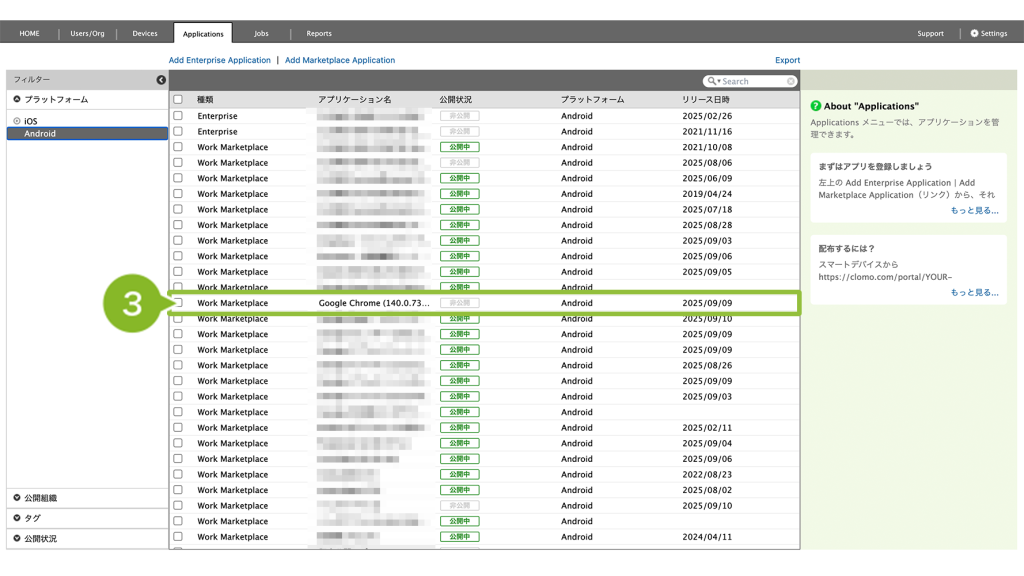The height and width of the screenshot is (576, 1024).
Task: Tick the checkbox for the Google Chrome row
Action: pyautogui.click(x=178, y=303)
